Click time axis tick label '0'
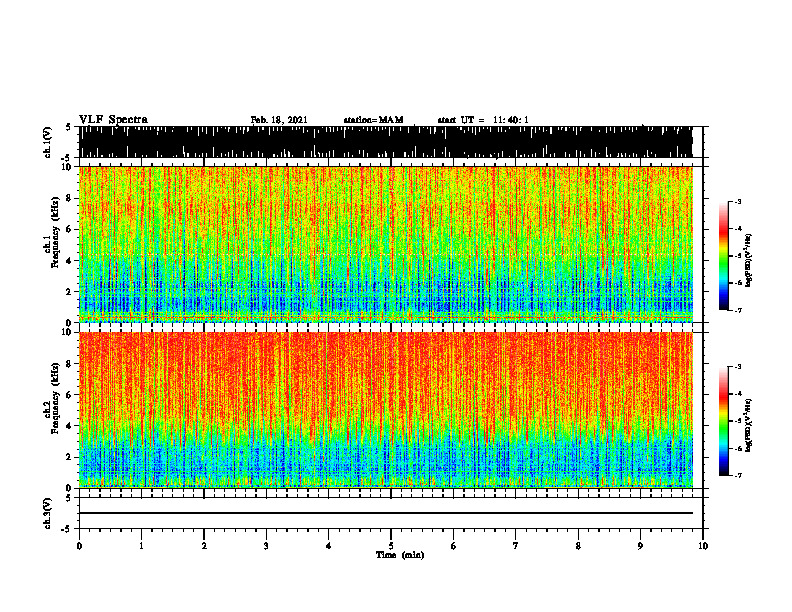The height and width of the screenshot is (612, 792). [79, 546]
